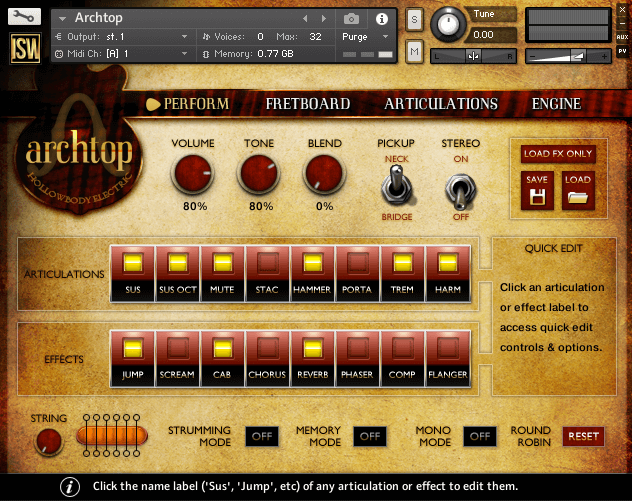Select the next instrument arrow

coord(324,18)
